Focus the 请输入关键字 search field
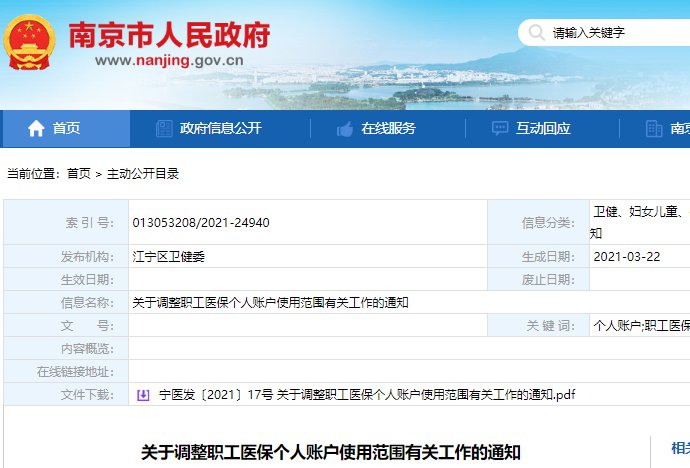690x468 pixels. (610, 32)
